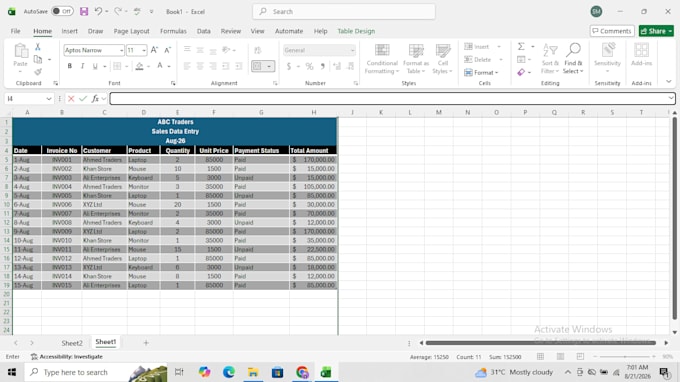Click the AutoSum sigma icon
Viewport: 680px width, 382px height.
pyautogui.click(x=521, y=46)
